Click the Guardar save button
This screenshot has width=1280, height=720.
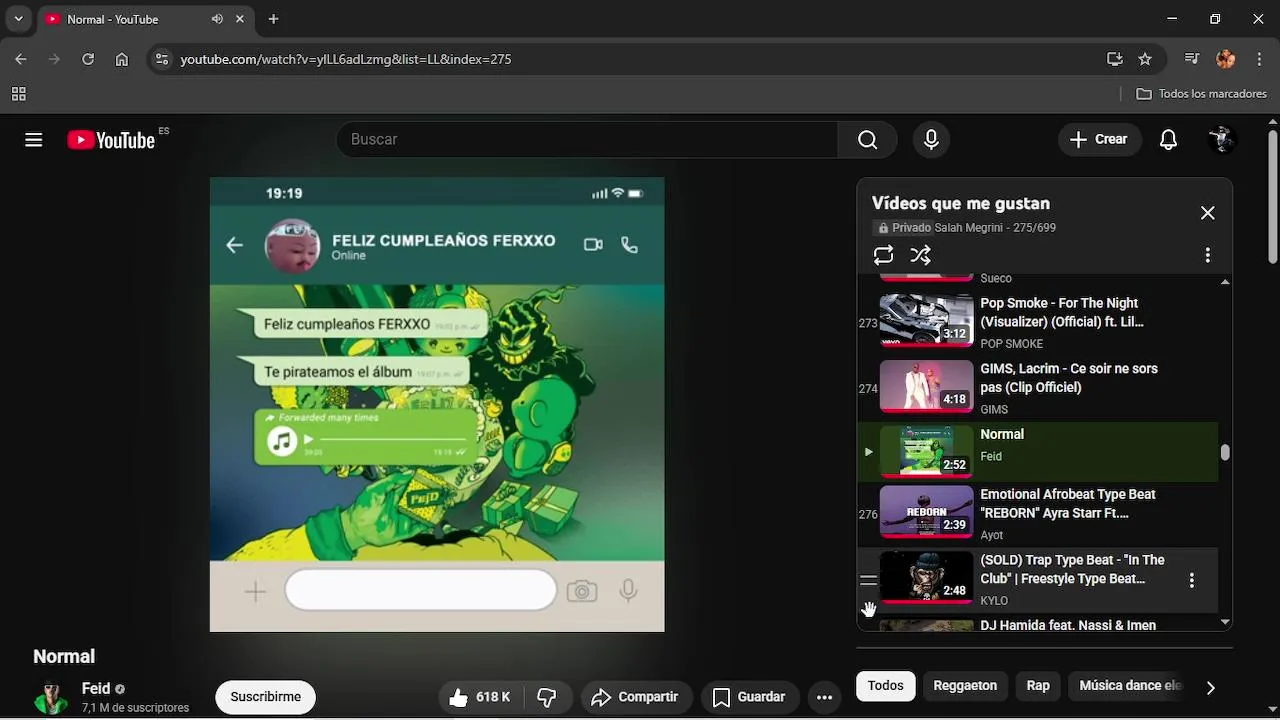pos(749,697)
